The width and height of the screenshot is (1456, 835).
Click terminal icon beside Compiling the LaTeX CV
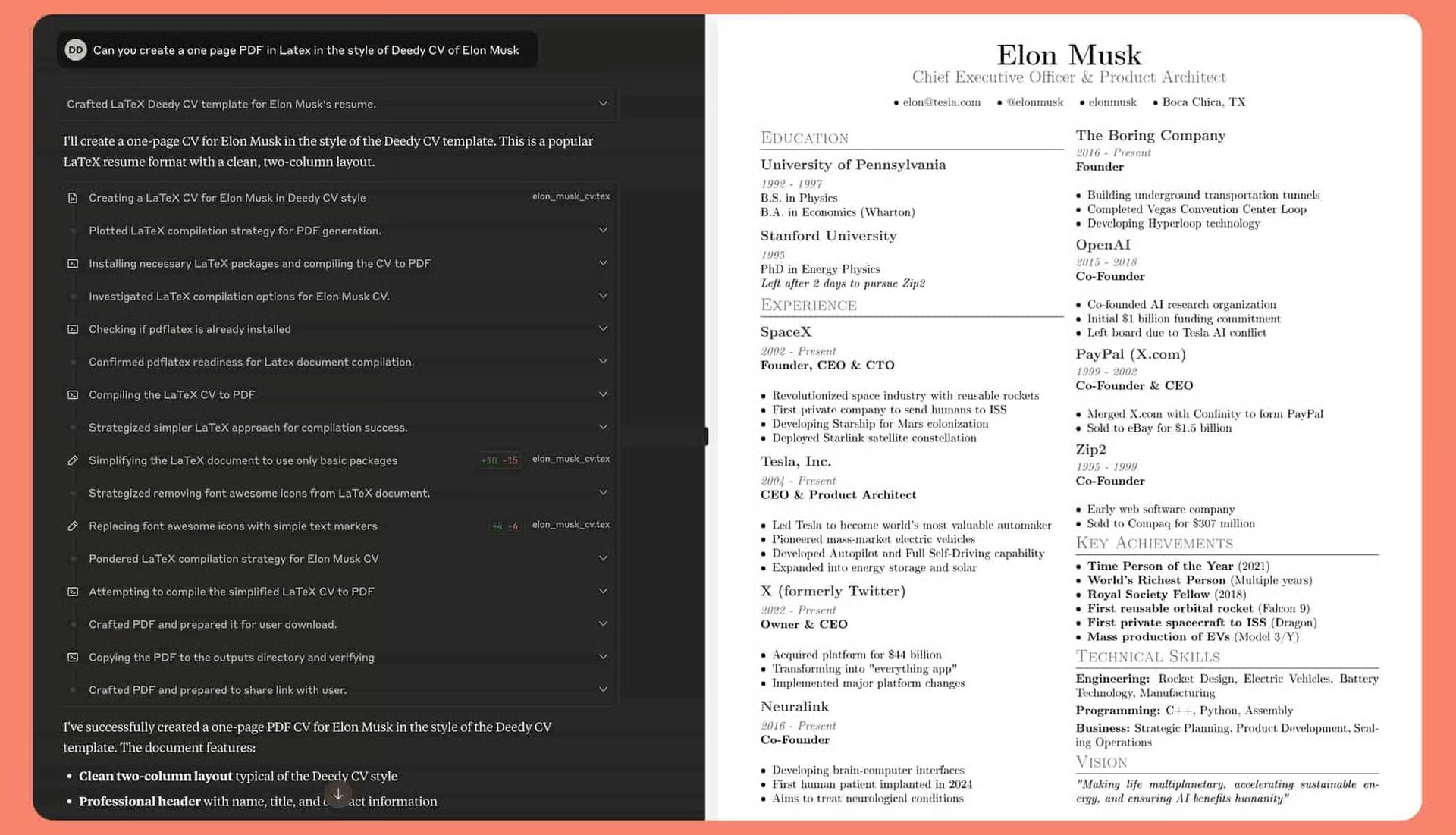73,394
